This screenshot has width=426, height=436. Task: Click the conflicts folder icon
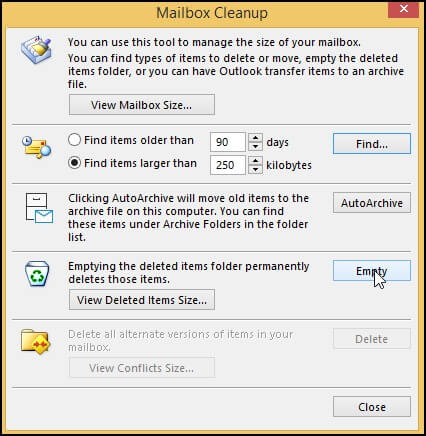(35, 341)
